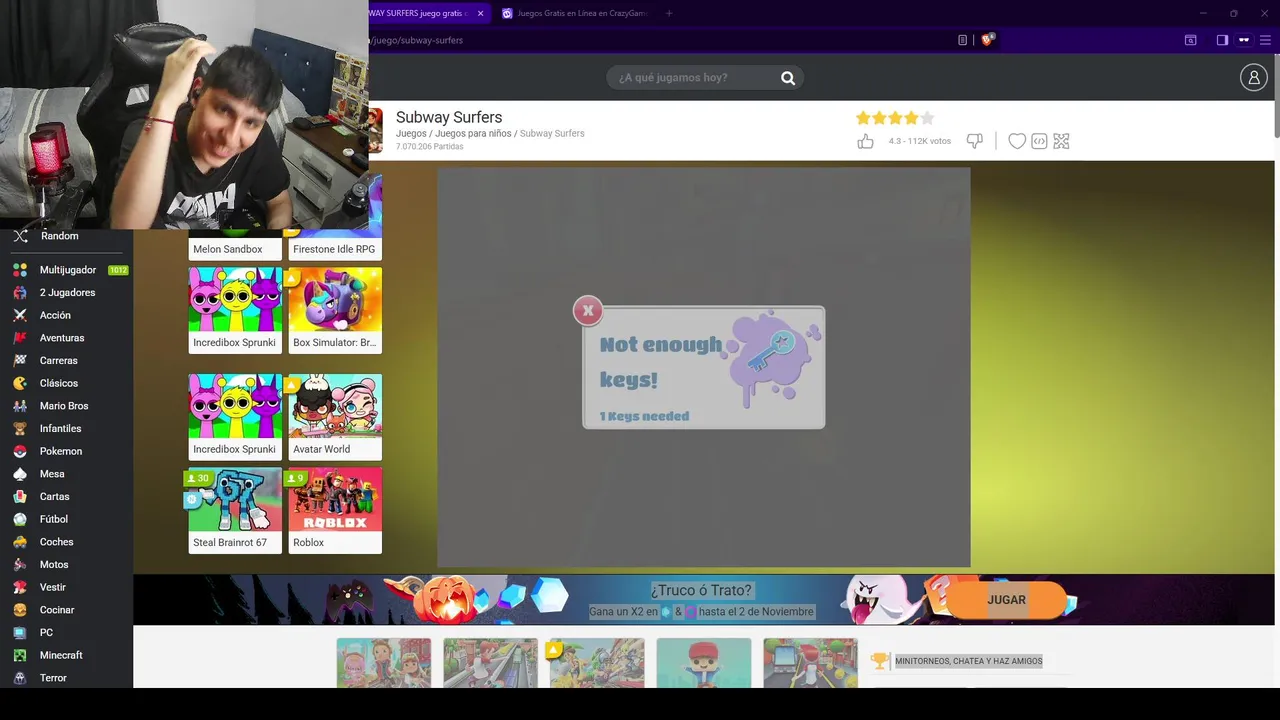
Task: Click the reader mode icon in address bar
Action: (962, 40)
